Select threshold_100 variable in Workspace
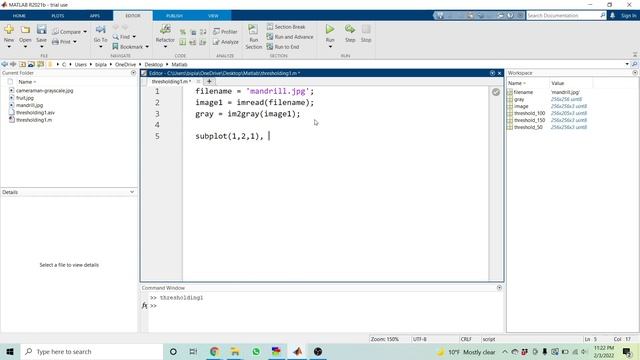This screenshot has height=360, width=640. tap(529, 113)
